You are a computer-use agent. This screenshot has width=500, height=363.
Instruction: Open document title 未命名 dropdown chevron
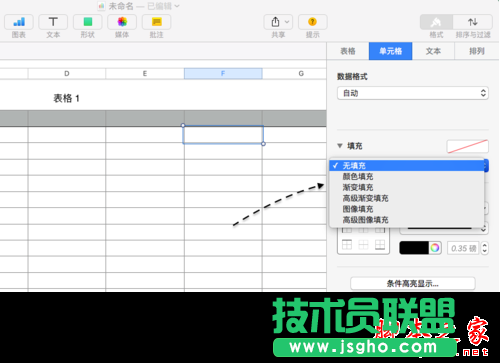click(x=177, y=6)
